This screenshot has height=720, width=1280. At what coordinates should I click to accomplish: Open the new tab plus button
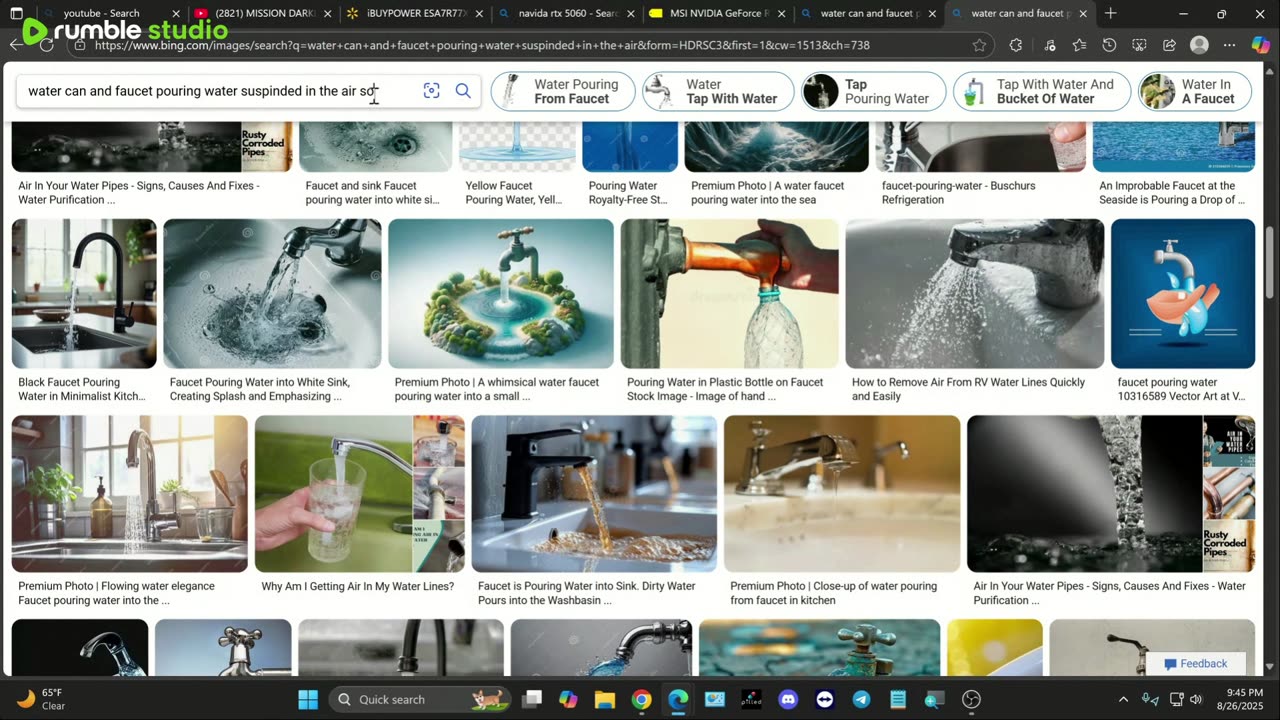point(1110,14)
